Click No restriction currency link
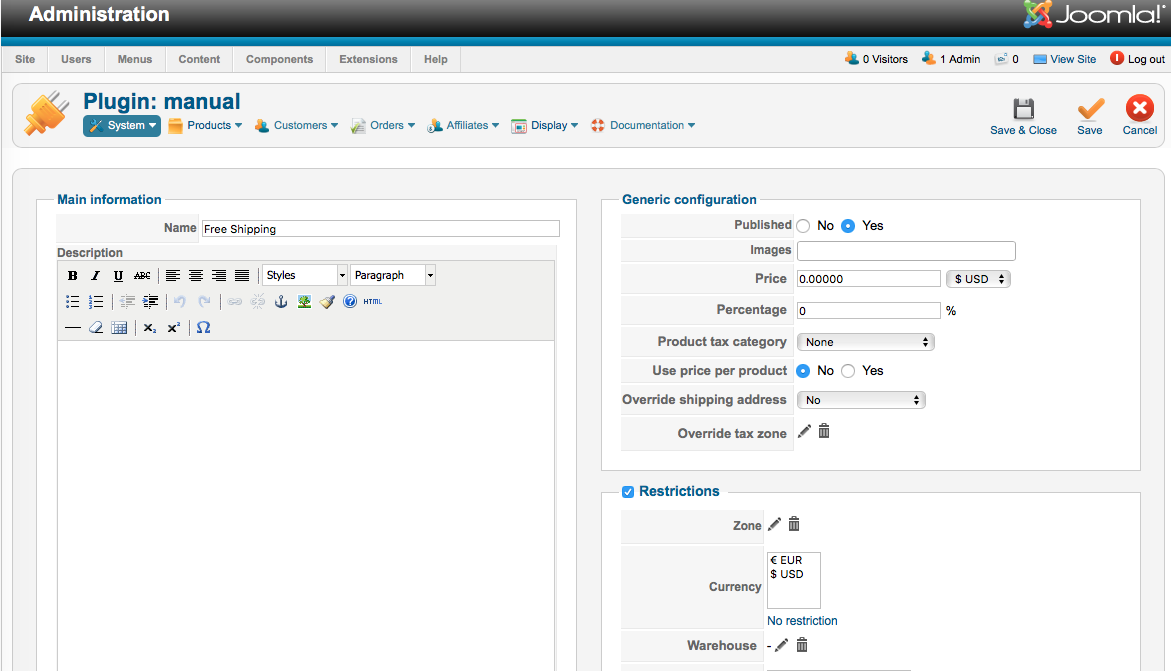The height and width of the screenshot is (671, 1171). point(802,621)
